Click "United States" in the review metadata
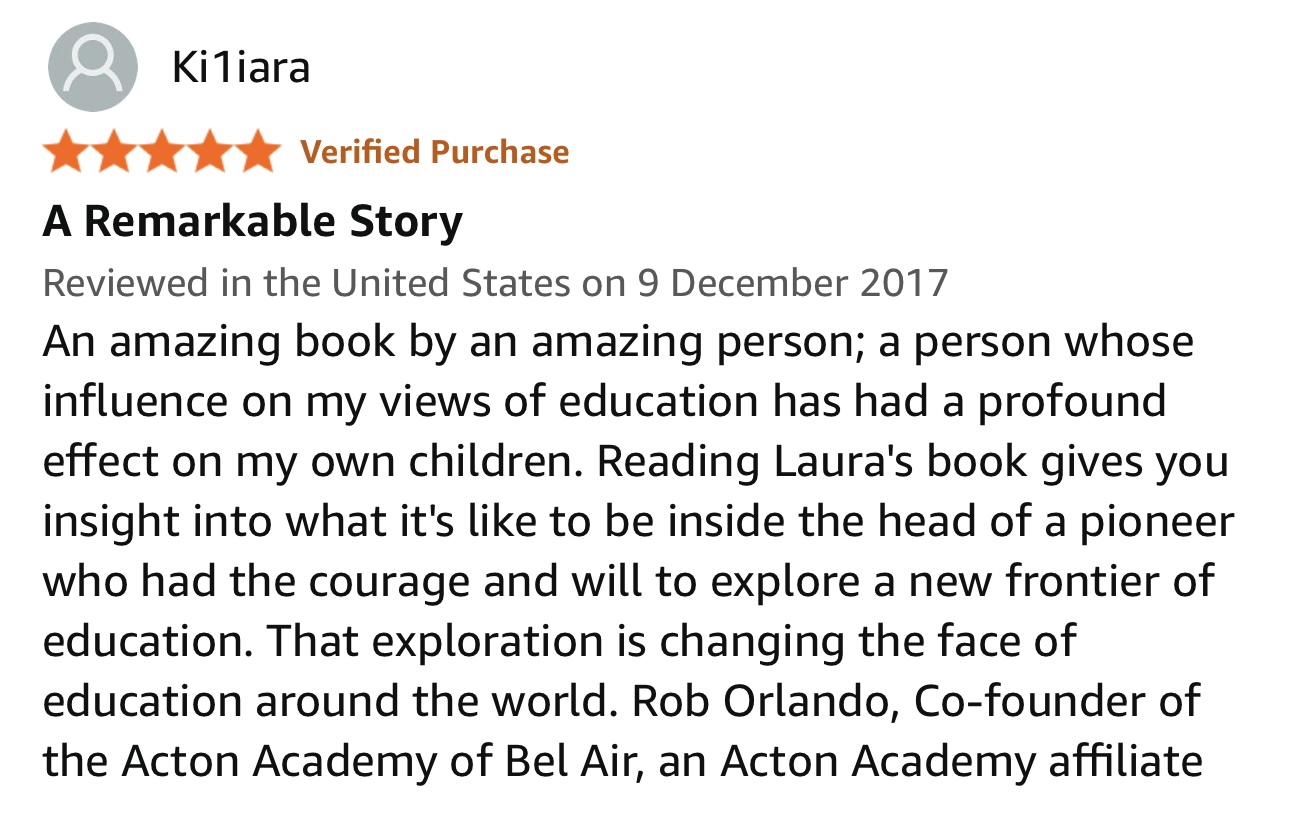Image resolution: width=1292 pixels, height=815 pixels. coord(451,283)
